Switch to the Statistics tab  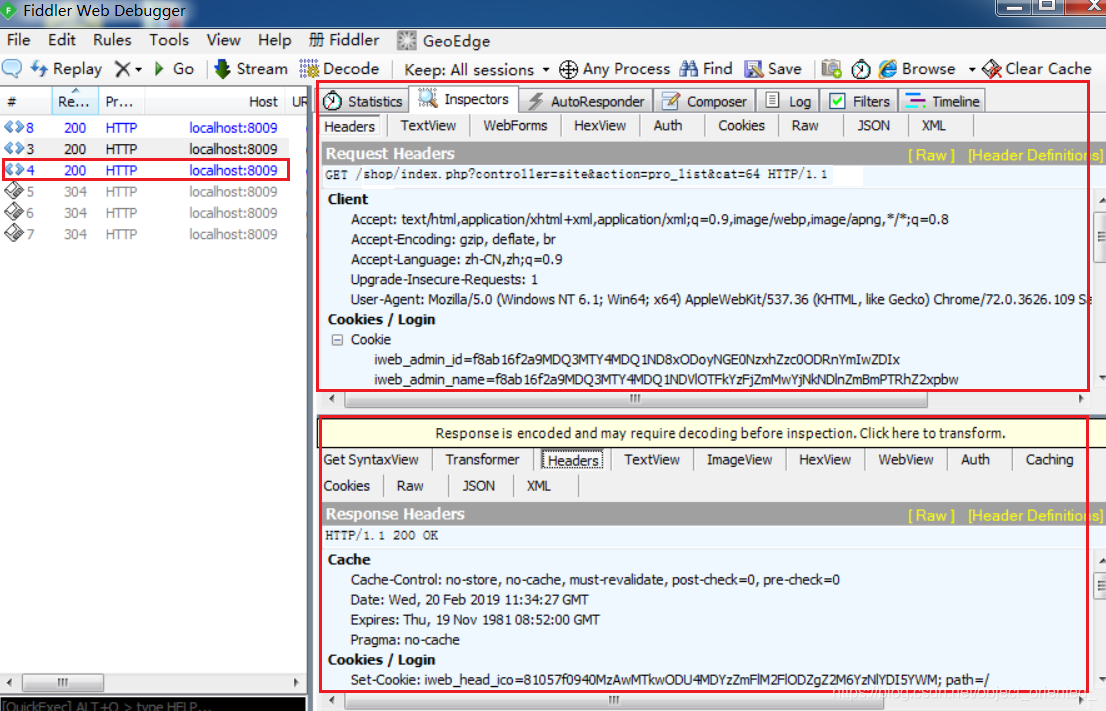click(363, 101)
